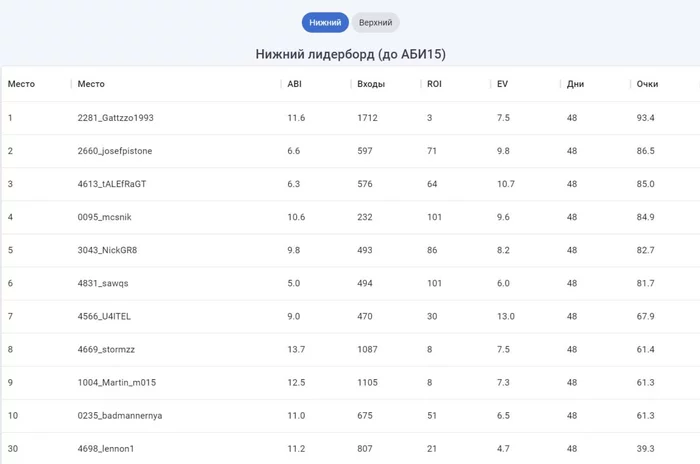This screenshot has width=700, height=464.
Task: Select player 4613_tALEfRaGT row
Action: tap(351, 184)
